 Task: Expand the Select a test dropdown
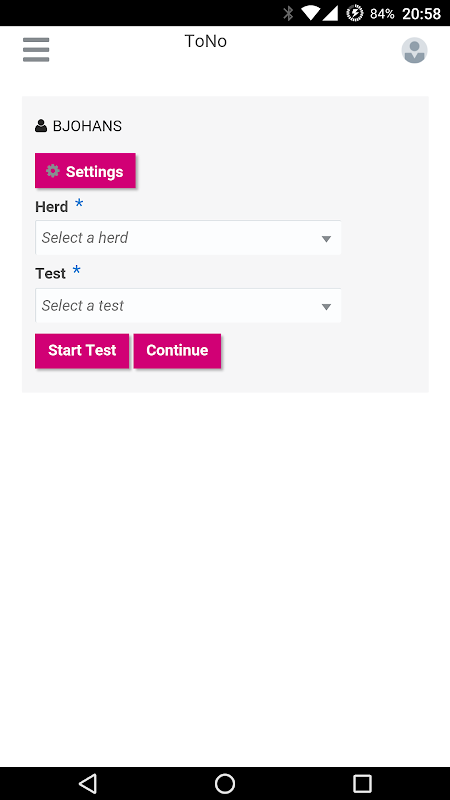pos(188,306)
